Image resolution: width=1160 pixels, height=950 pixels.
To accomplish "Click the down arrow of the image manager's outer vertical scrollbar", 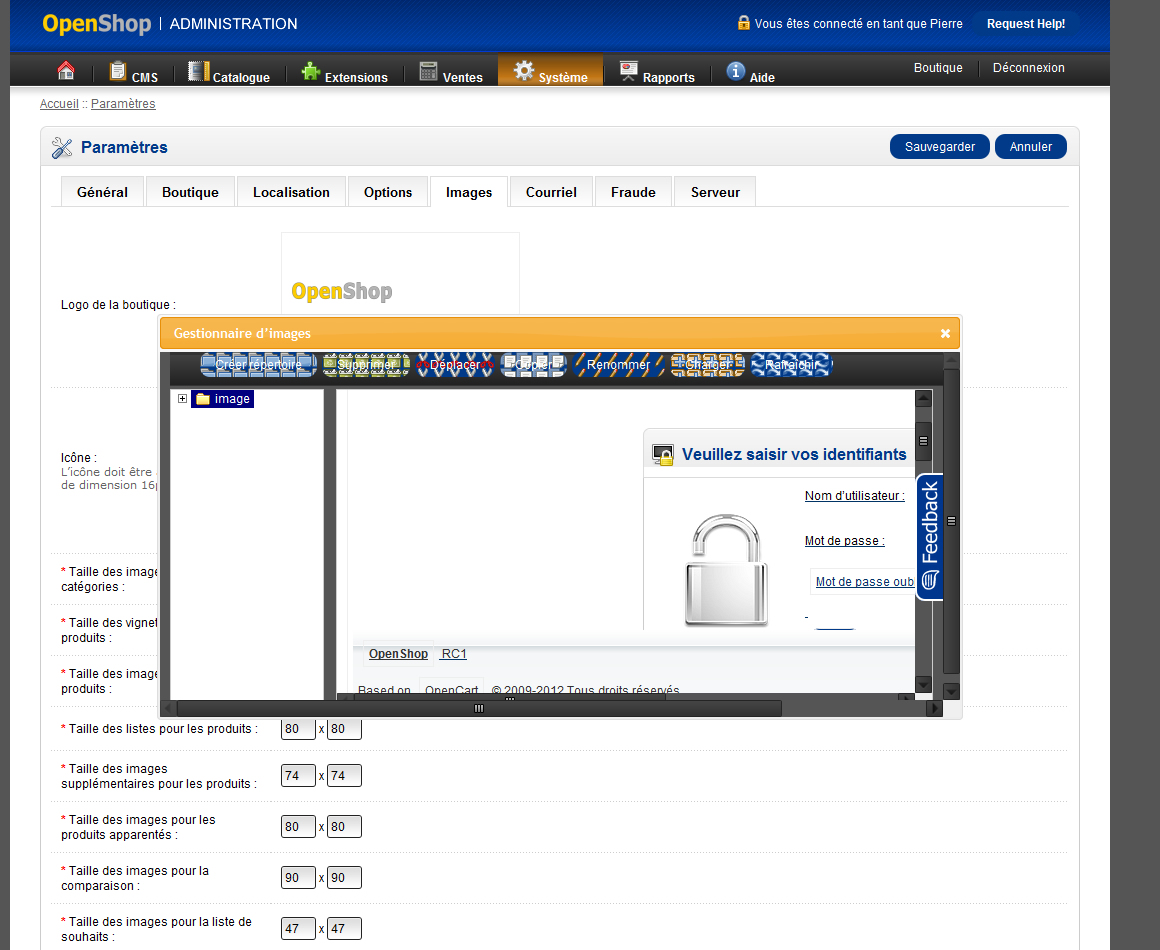I will [951, 691].
